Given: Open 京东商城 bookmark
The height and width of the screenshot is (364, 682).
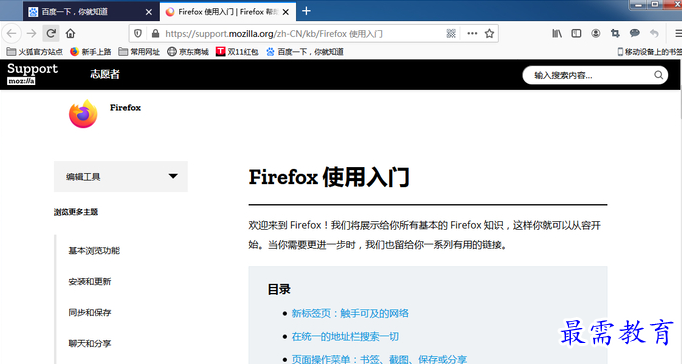Looking at the screenshot, I should 188,52.
